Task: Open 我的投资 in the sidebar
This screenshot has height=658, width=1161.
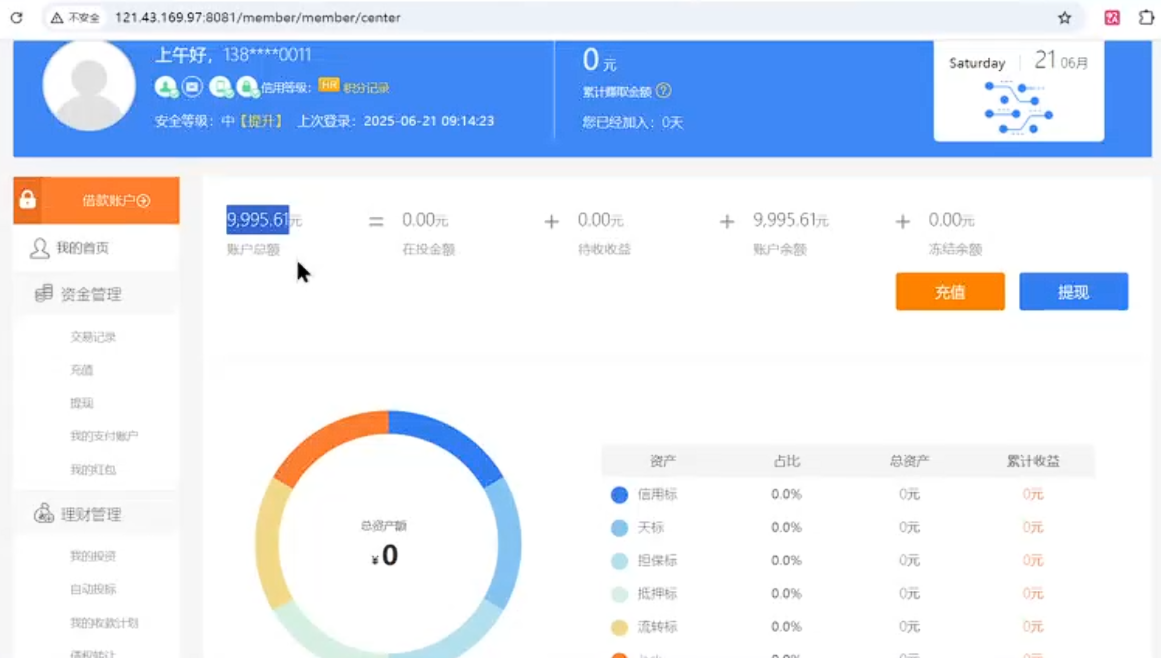Action: pos(93,556)
